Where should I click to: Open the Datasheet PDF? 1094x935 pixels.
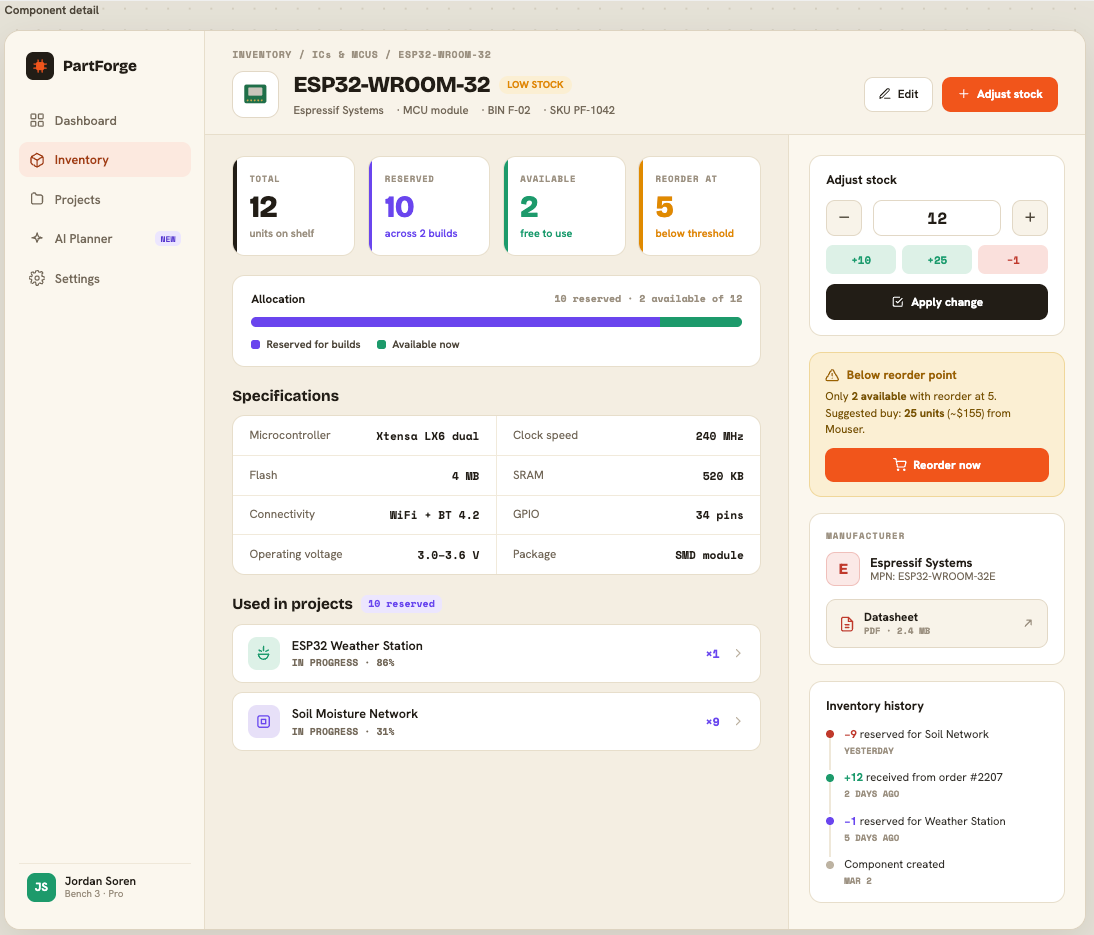936,623
